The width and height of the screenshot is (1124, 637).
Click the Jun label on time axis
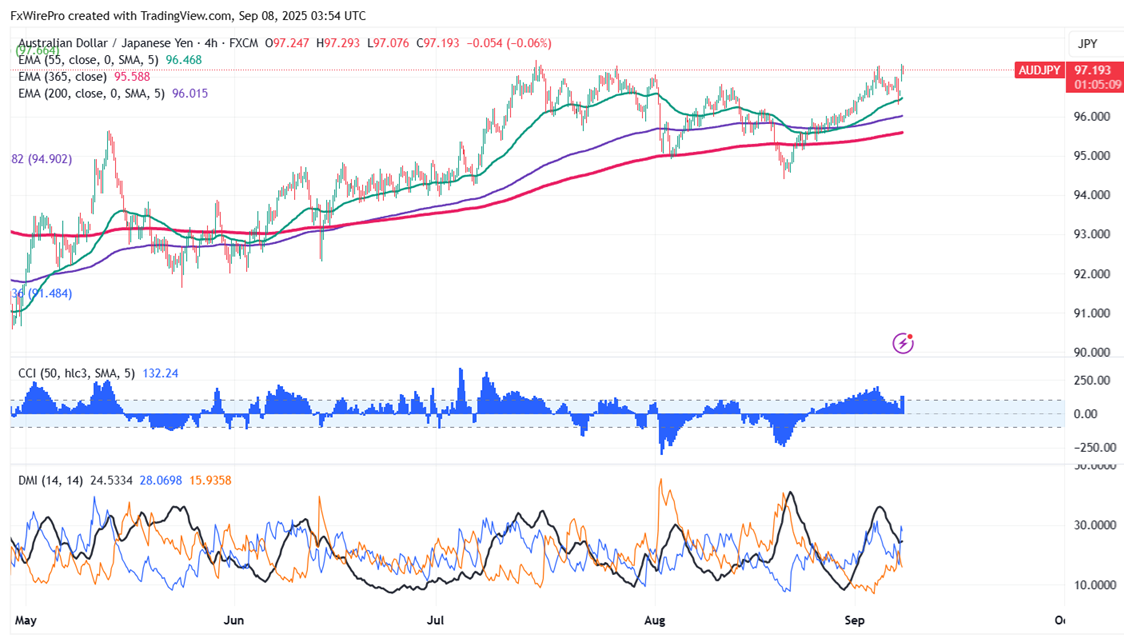pyautogui.click(x=234, y=620)
